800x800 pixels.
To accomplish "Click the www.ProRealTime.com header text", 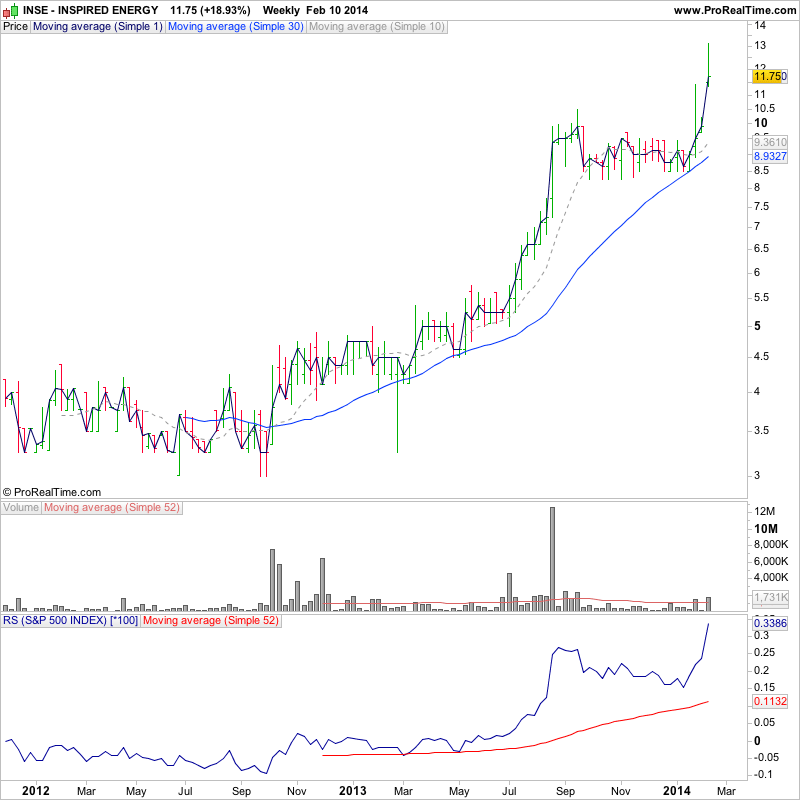I will click(x=735, y=10).
